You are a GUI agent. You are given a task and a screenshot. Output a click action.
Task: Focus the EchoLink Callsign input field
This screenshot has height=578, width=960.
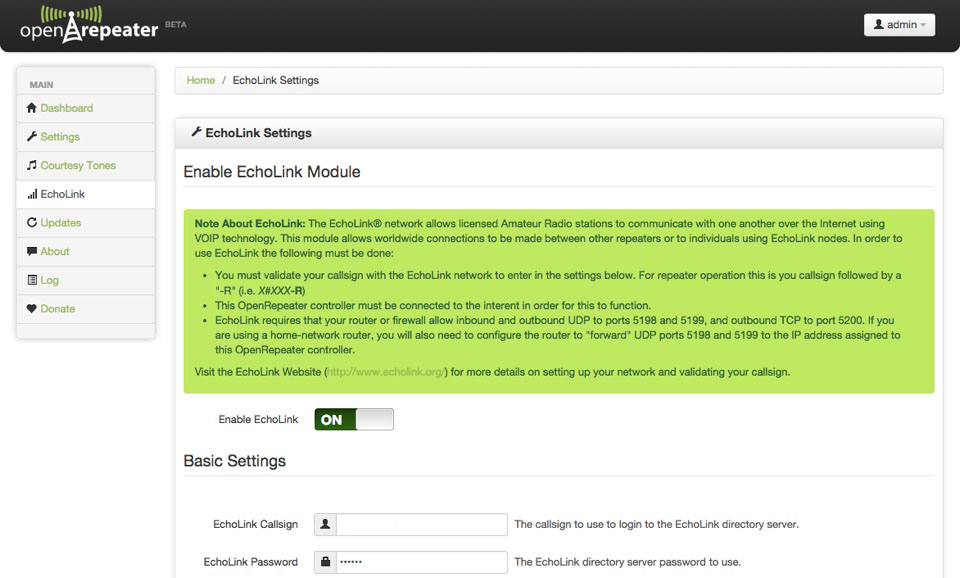[422, 524]
